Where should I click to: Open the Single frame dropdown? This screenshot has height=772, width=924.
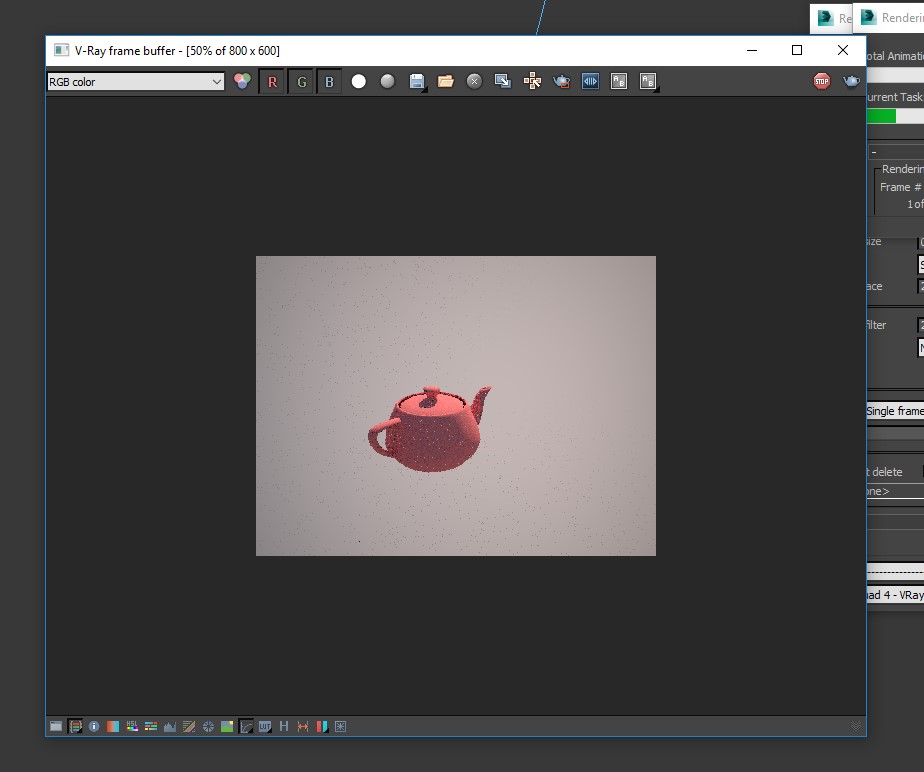click(894, 411)
